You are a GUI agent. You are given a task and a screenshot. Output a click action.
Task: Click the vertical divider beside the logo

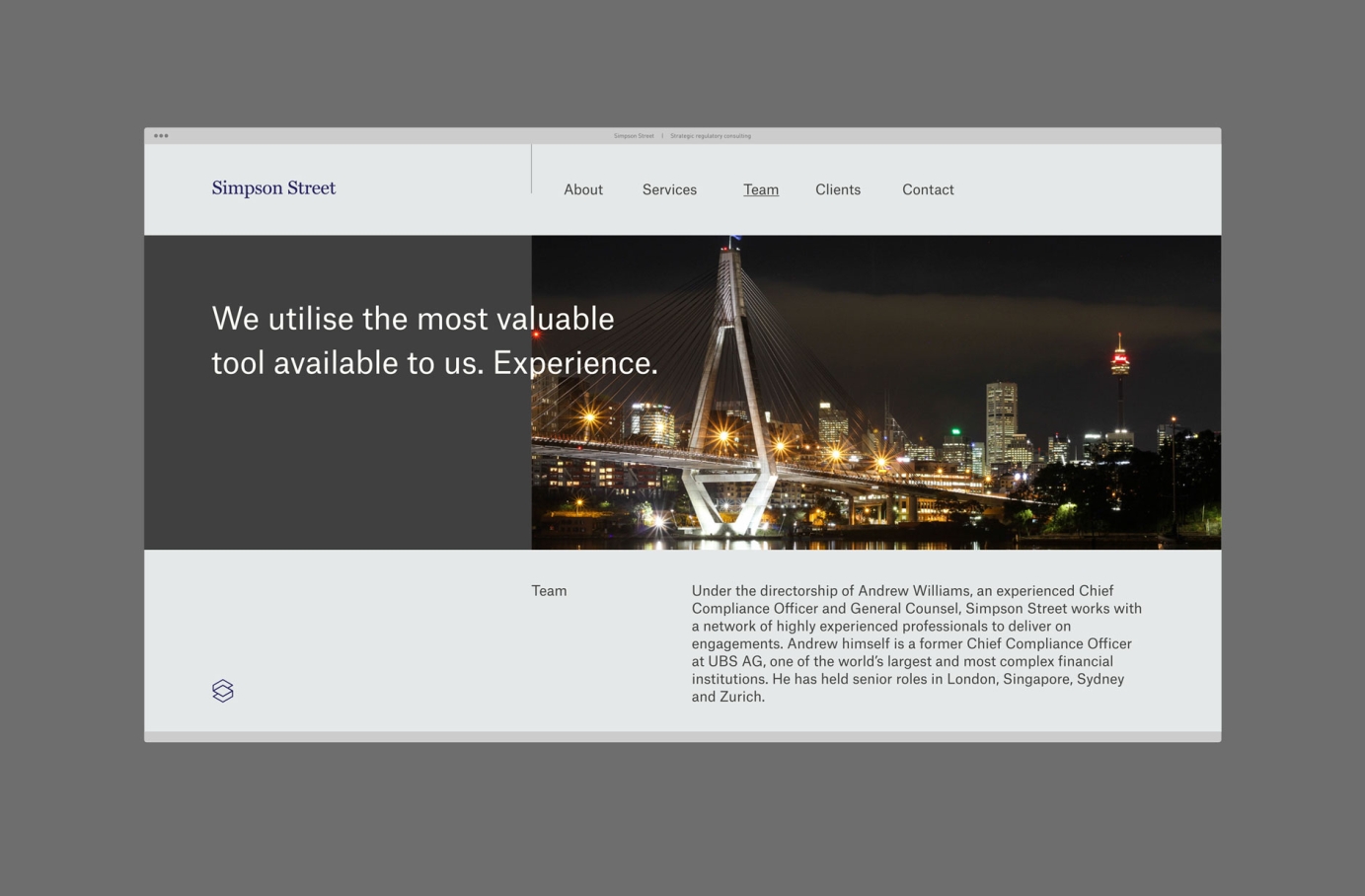click(531, 170)
